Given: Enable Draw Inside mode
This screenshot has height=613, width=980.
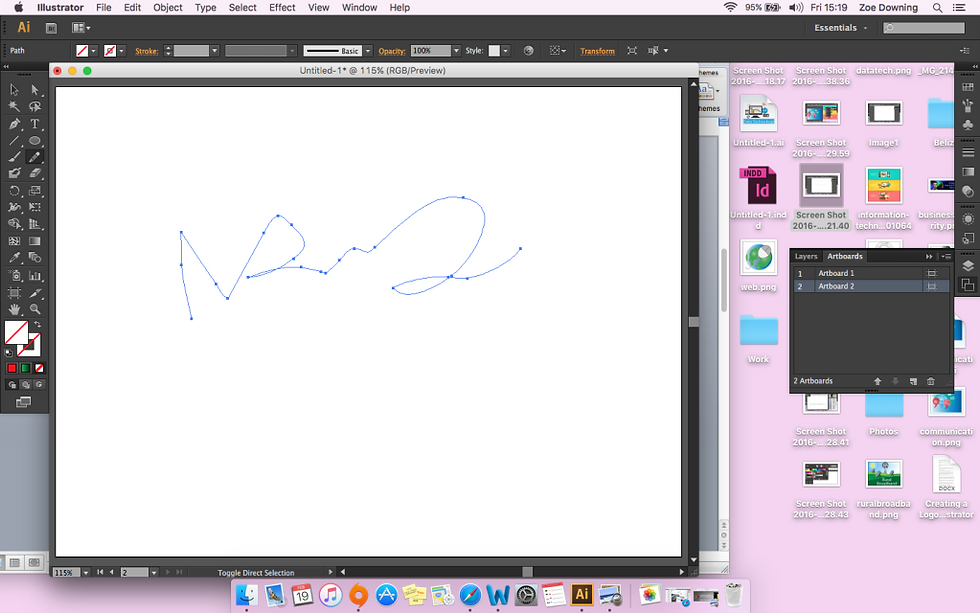Looking at the screenshot, I should pyautogui.click(x=39, y=385).
